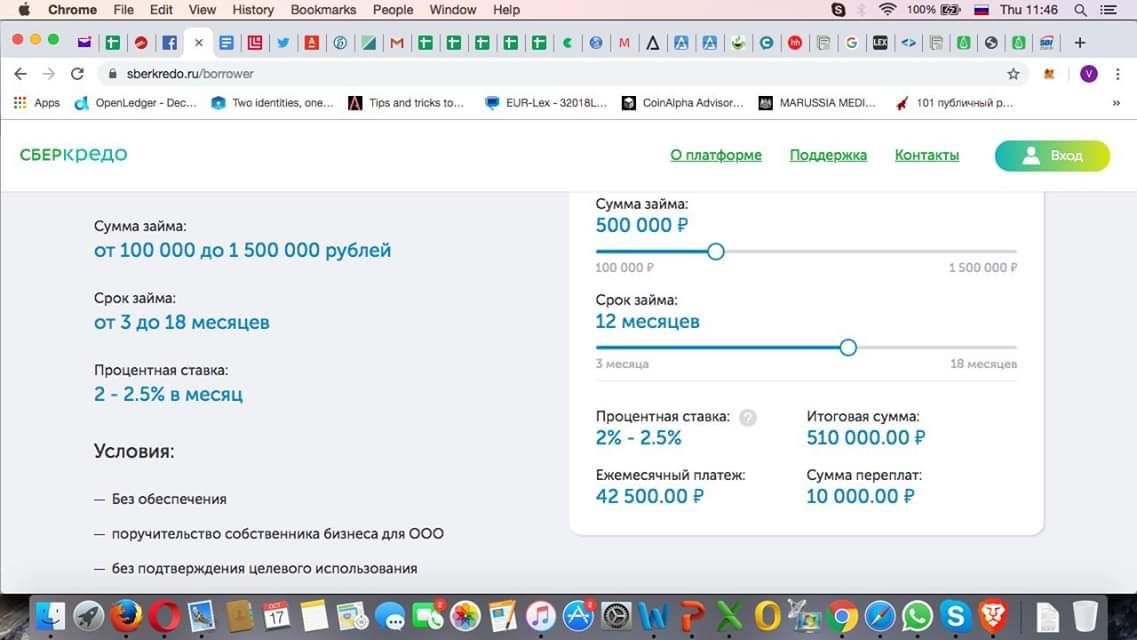
Task: Switch to the Gmail tab after the teal tab
Action: pos(397,43)
